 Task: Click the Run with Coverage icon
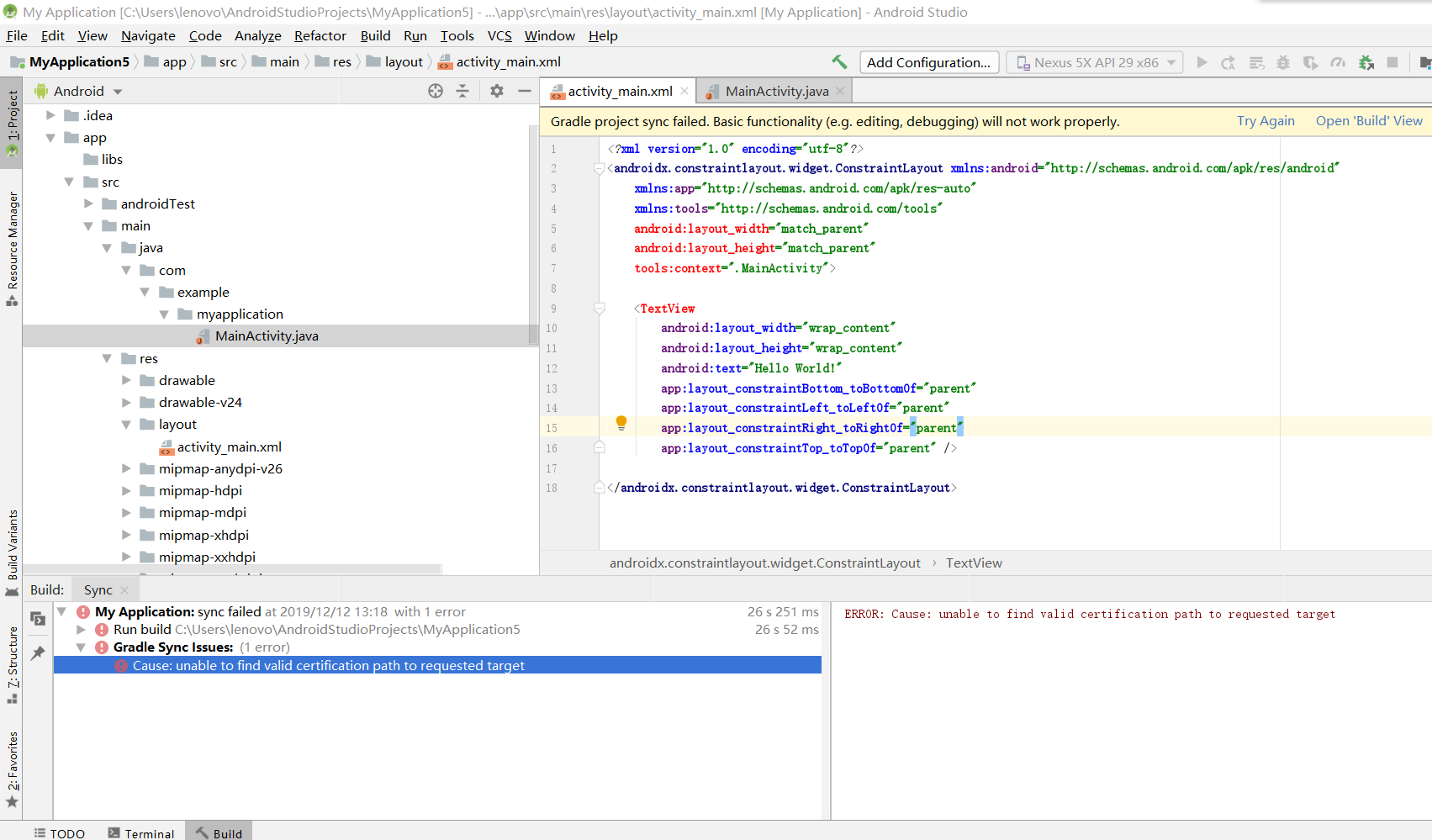[1310, 62]
